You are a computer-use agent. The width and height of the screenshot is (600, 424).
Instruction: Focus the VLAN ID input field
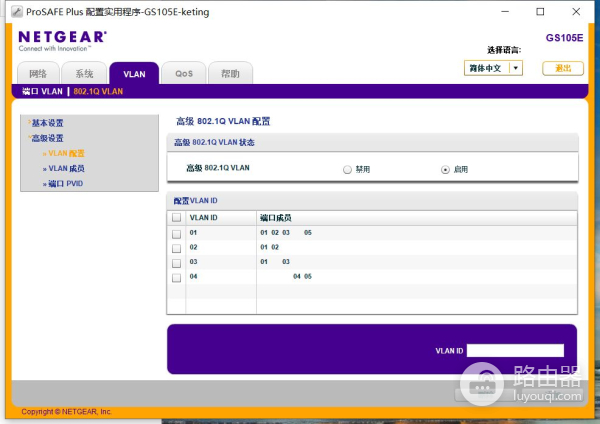(x=515, y=351)
